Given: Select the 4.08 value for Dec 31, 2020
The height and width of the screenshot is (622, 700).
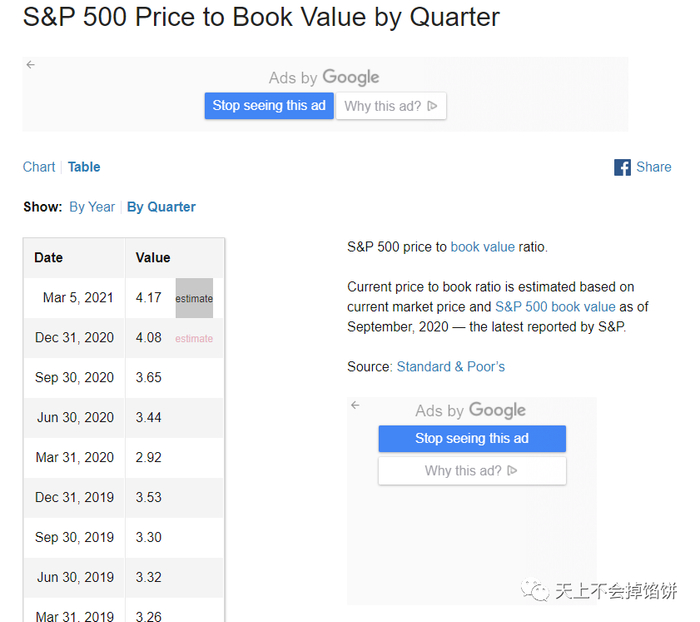Looking at the screenshot, I should (x=148, y=337).
